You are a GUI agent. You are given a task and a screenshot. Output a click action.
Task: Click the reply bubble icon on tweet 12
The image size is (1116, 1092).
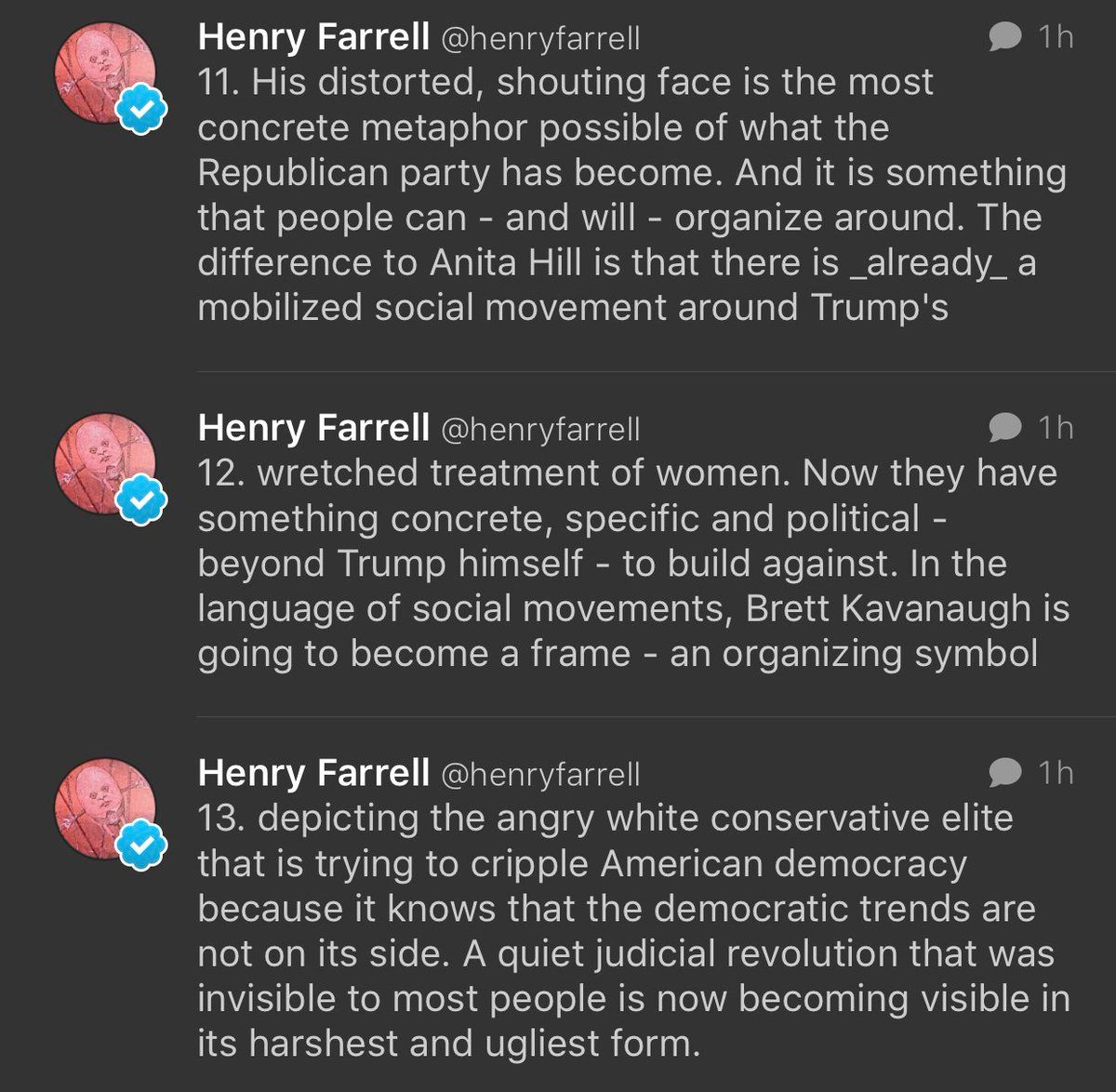point(1004,428)
